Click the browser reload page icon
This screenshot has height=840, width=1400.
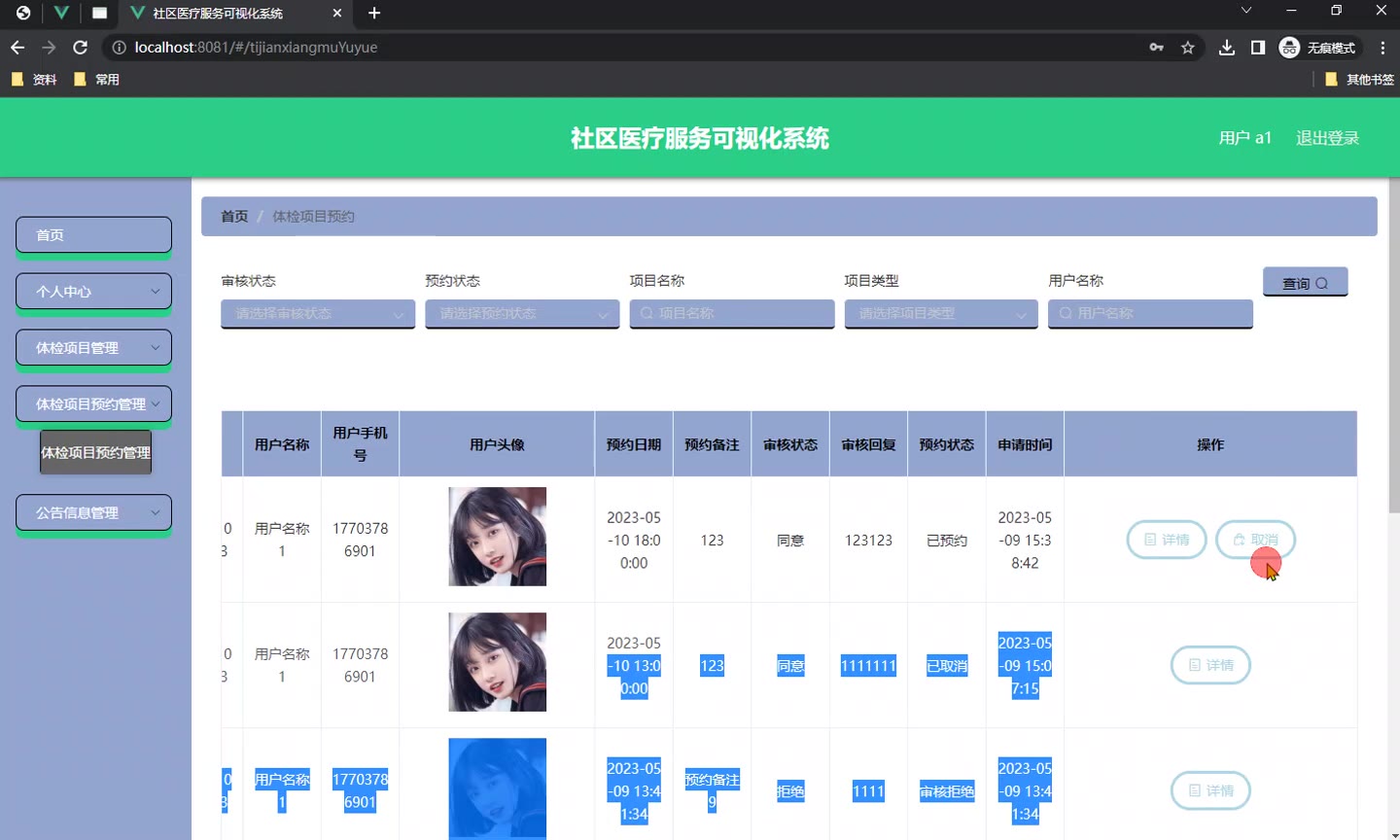(x=81, y=48)
